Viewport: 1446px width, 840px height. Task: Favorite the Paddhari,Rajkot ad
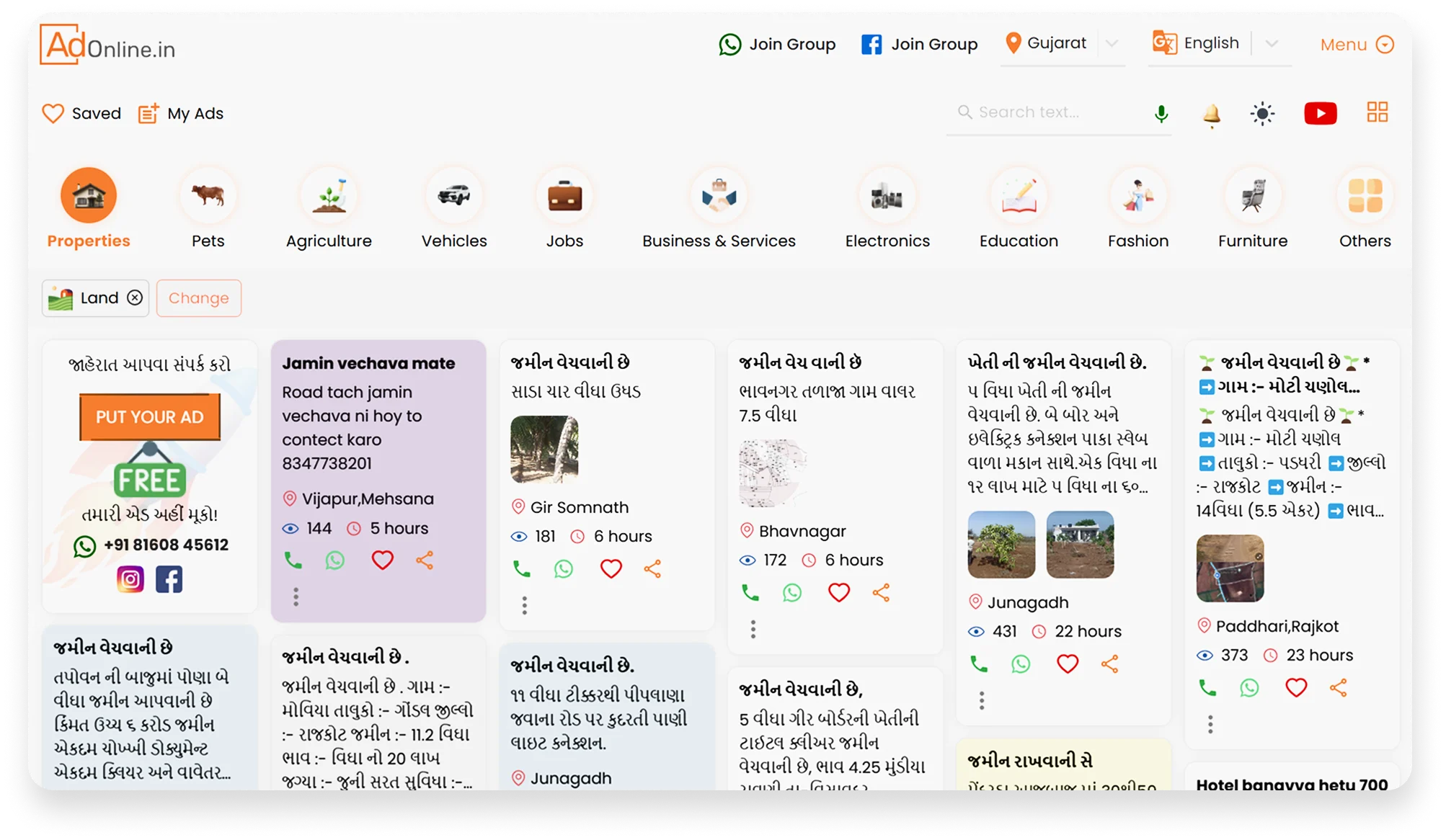[1296, 688]
